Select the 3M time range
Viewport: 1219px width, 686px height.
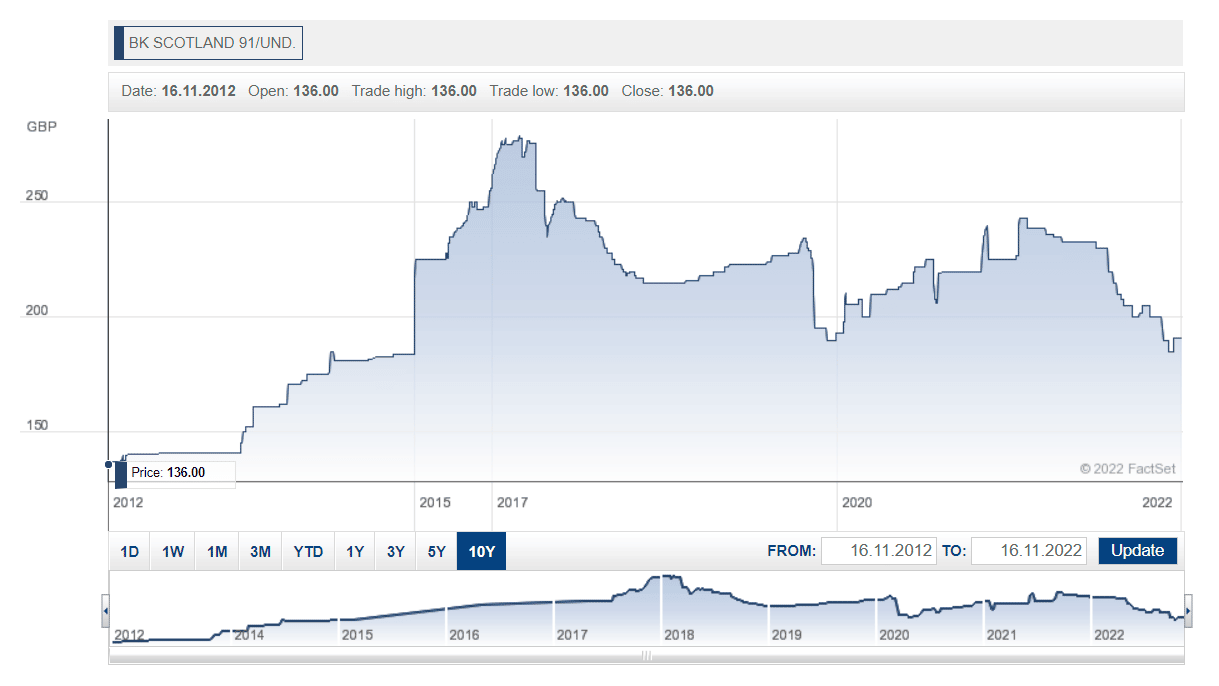260,551
